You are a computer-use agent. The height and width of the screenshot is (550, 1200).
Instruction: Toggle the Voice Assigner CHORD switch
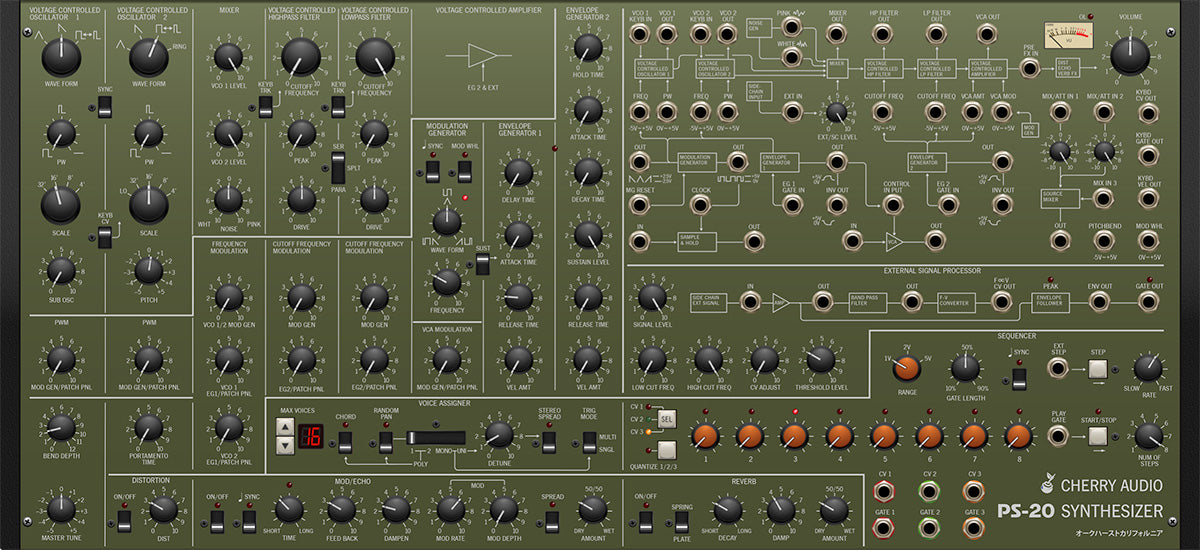pyautogui.click(x=345, y=440)
